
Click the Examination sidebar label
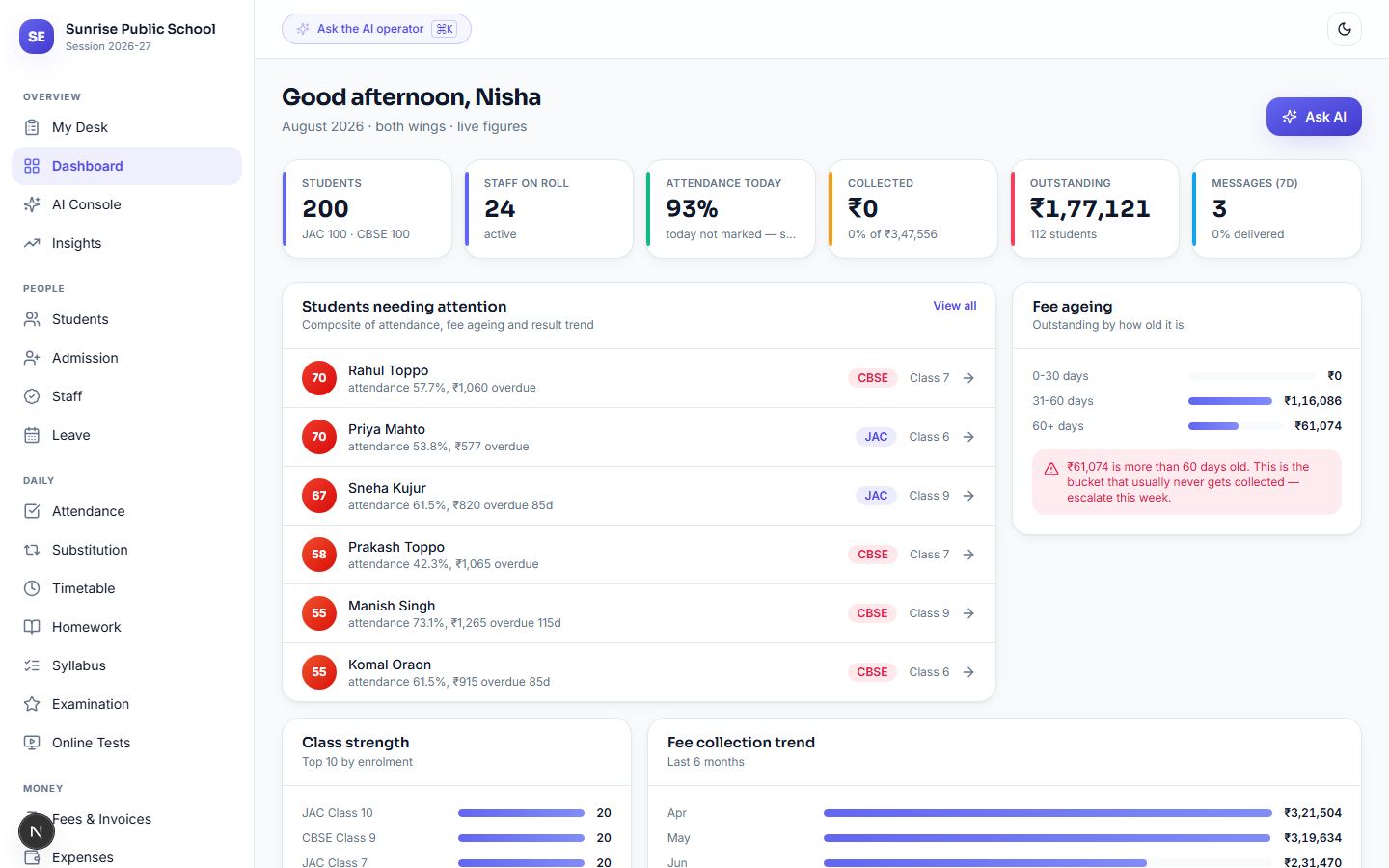[x=91, y=704]
